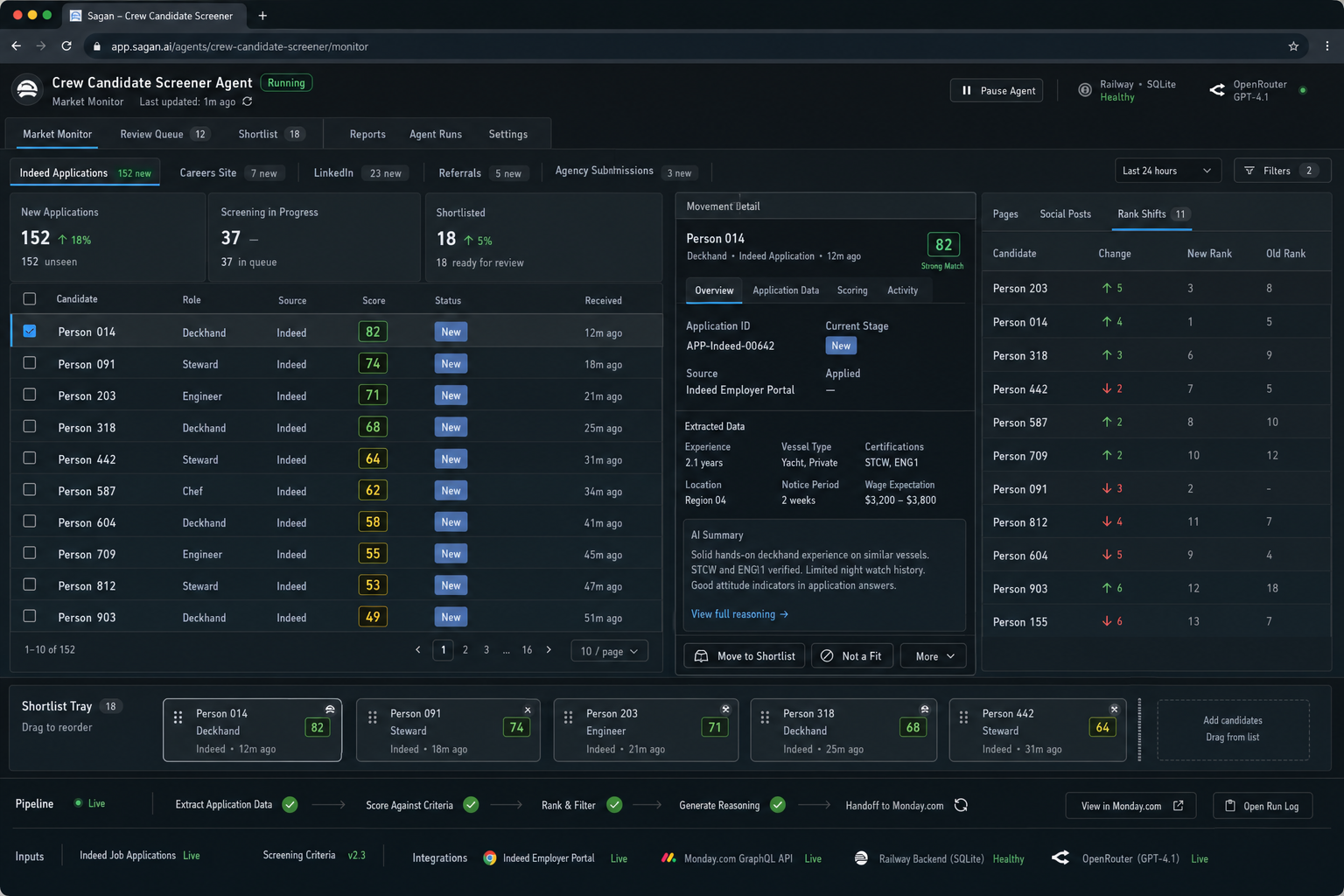
Task: Click the Railway database status icon
Action: click(1084, 90)
